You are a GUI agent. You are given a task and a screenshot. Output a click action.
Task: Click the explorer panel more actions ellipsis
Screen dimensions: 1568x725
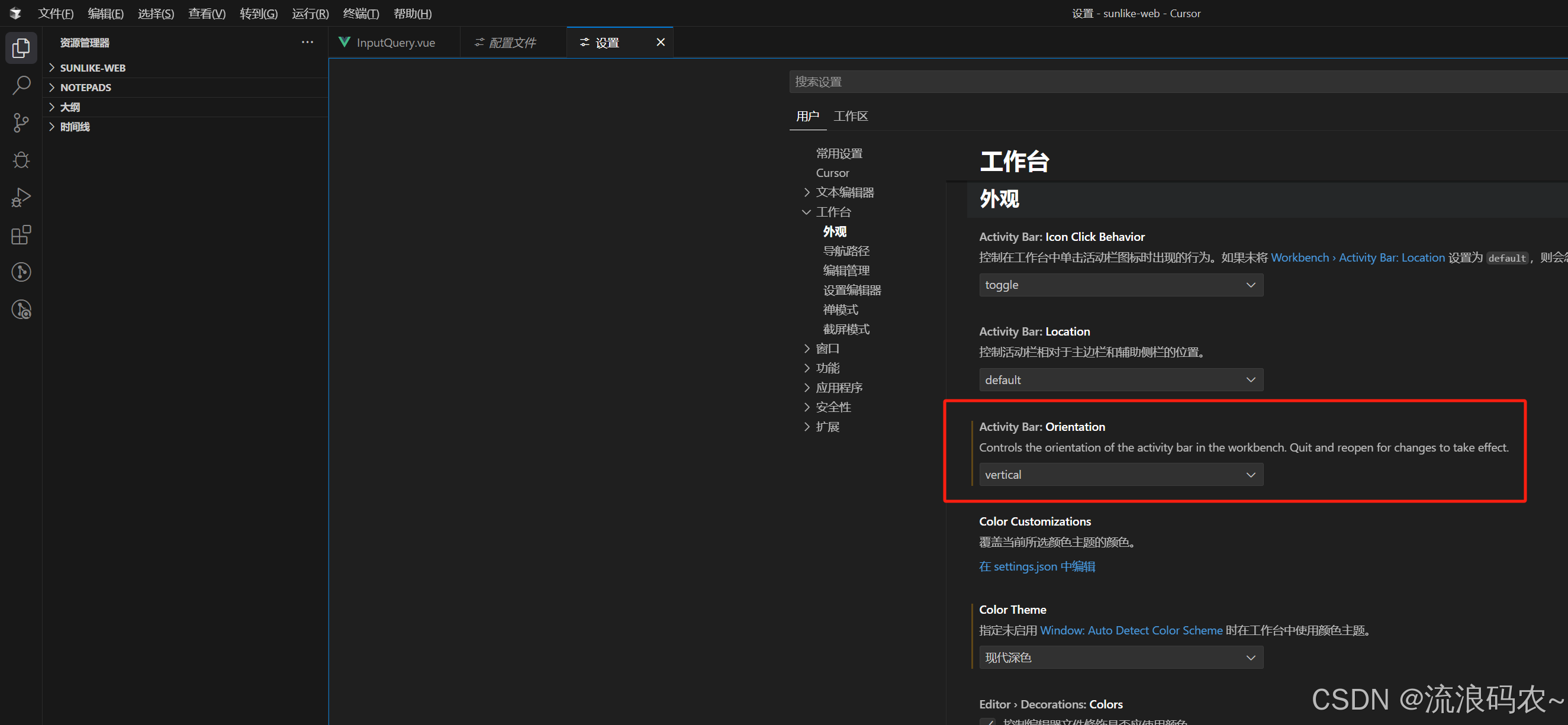(307, 42)
